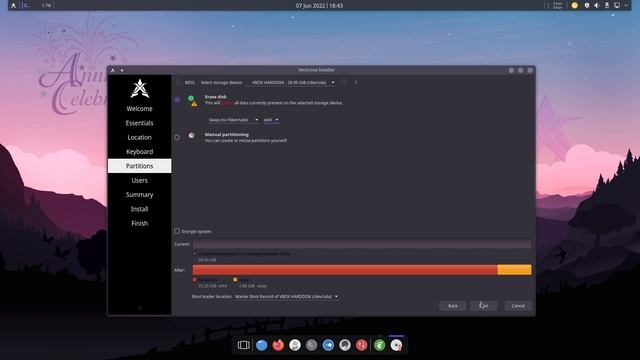Expand hidden system tray icons arrow

click(x=627, y=5)
